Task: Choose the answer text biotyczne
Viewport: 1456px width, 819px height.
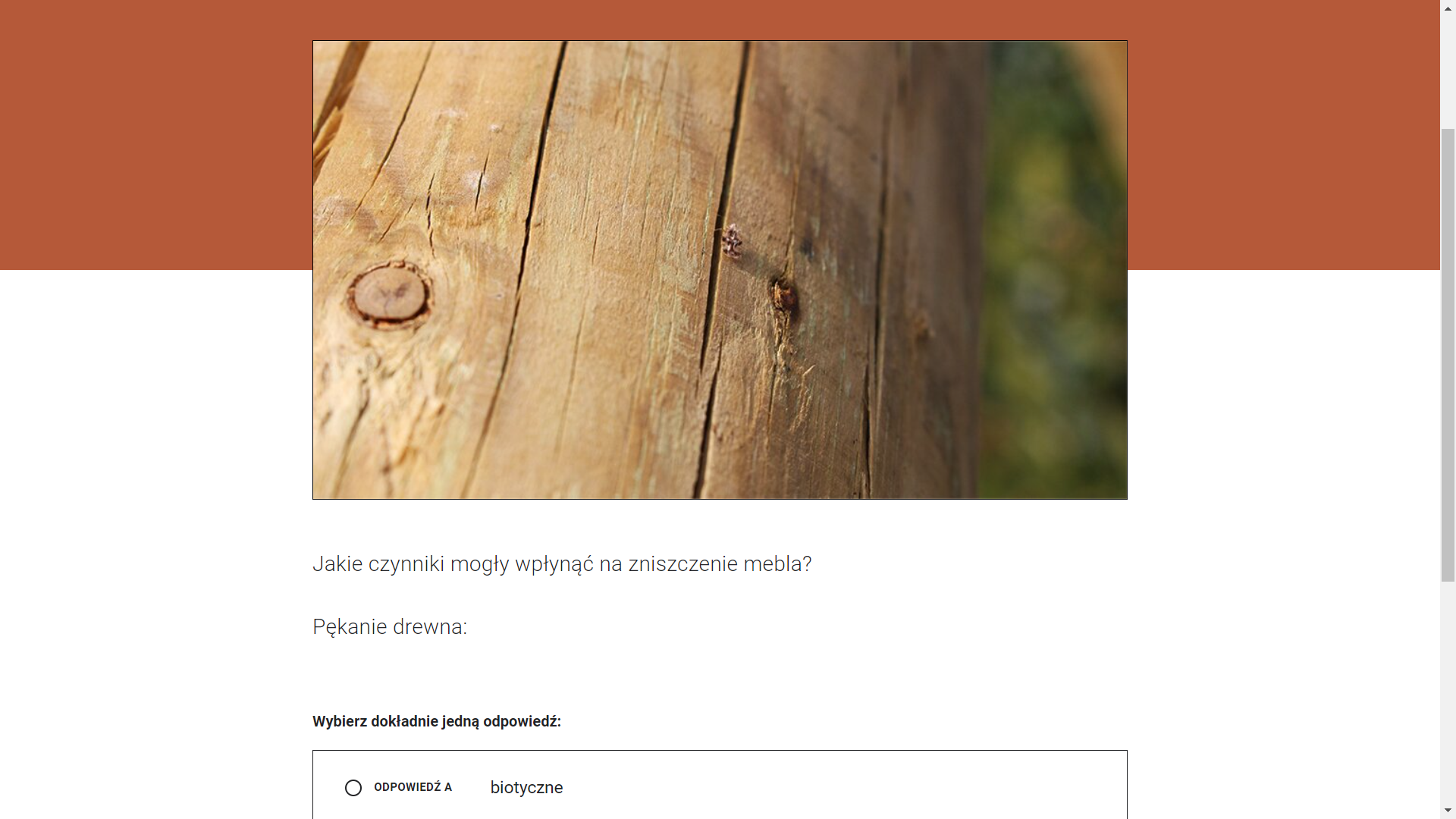Action: (526, 787)
